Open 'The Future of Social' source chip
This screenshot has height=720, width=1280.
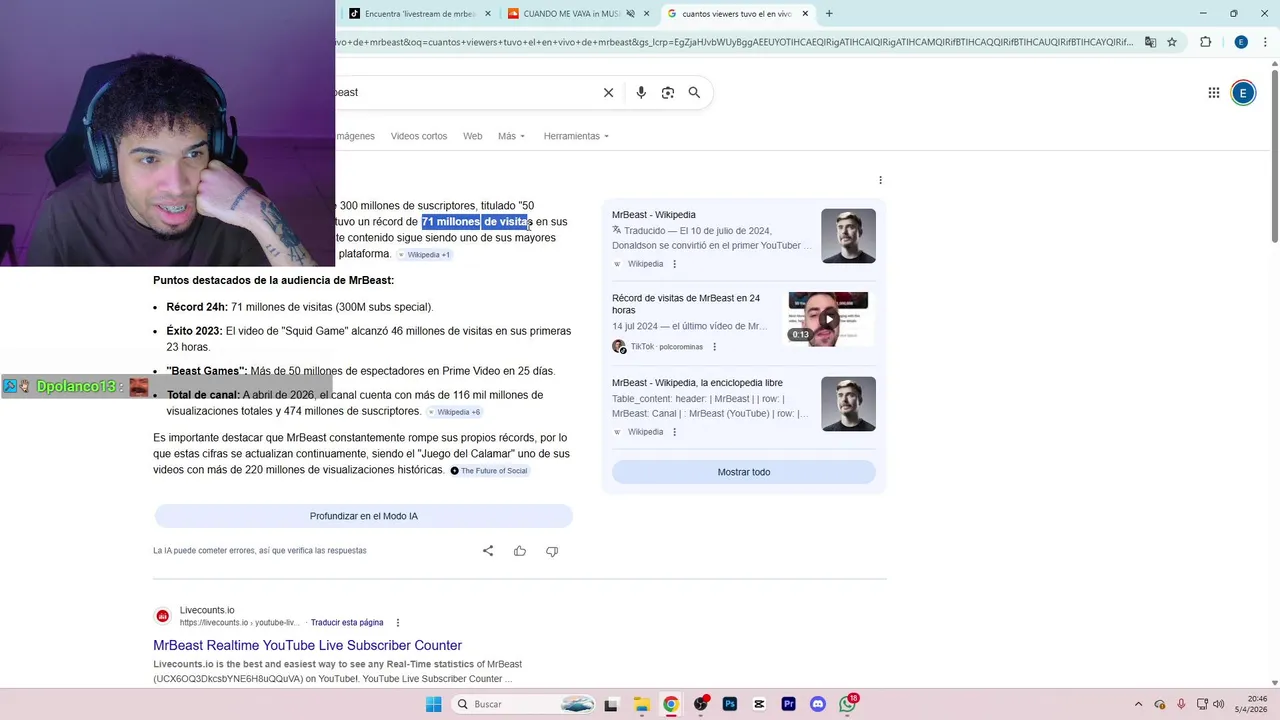(489, 471)
